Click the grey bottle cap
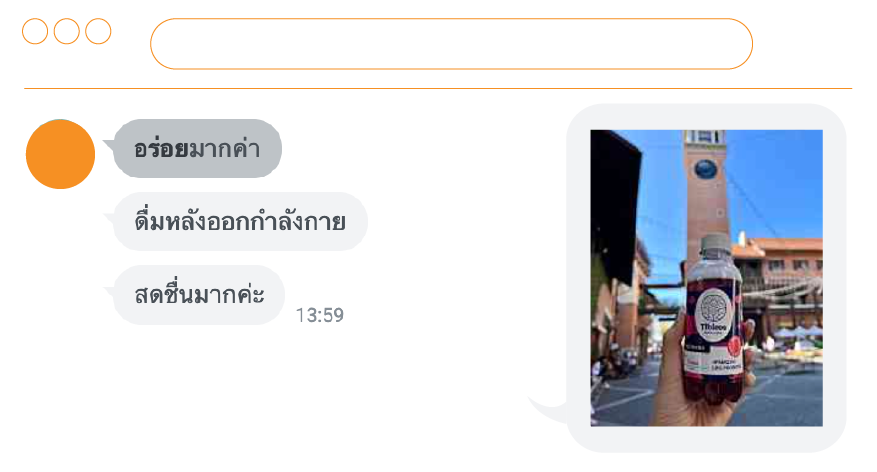Viewport: 877px width, 472px height. pyautogui.click(x=716, y=246)
